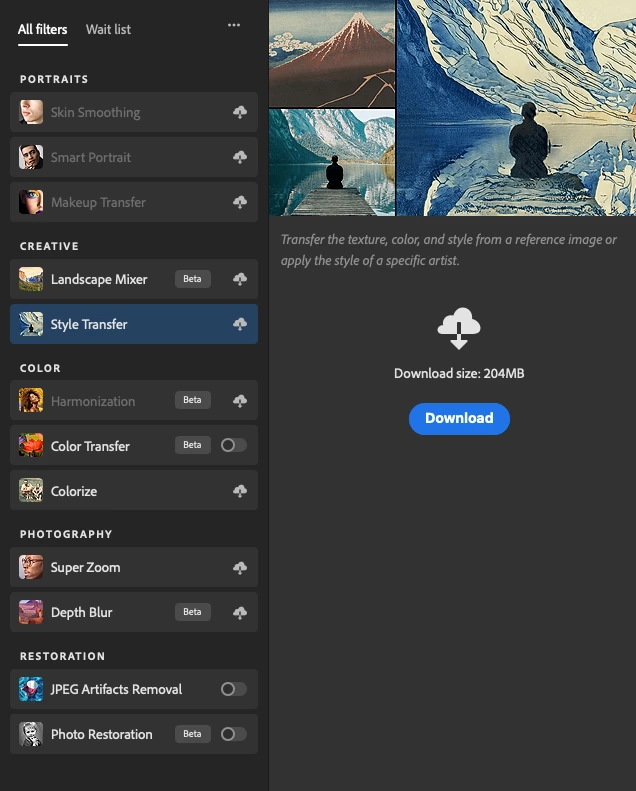This screenshot has width=636, height=791.
Task: Enable the Photo Restoration toggle
Action: [234, 734]
